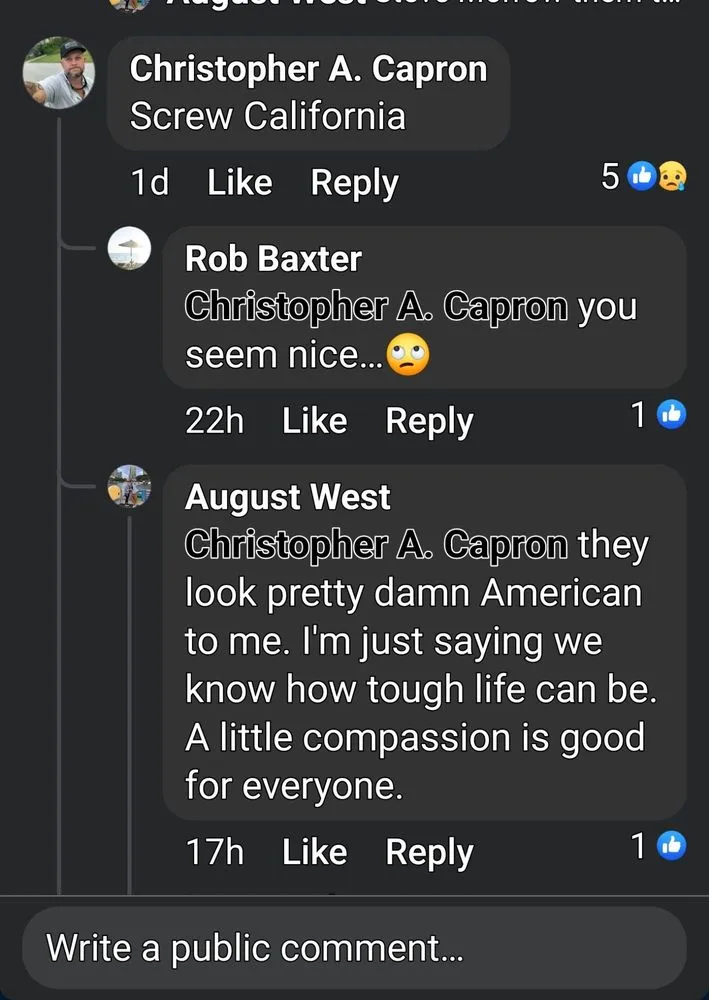Open the August West author name link
The image size is (709, 1000).
click(x=288, y=497)
